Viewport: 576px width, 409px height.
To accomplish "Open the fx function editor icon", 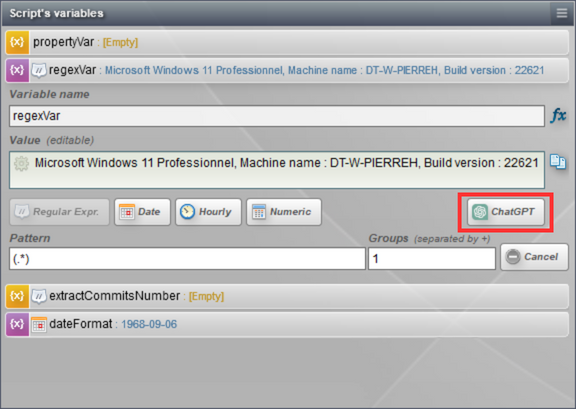I will point(558,116).
